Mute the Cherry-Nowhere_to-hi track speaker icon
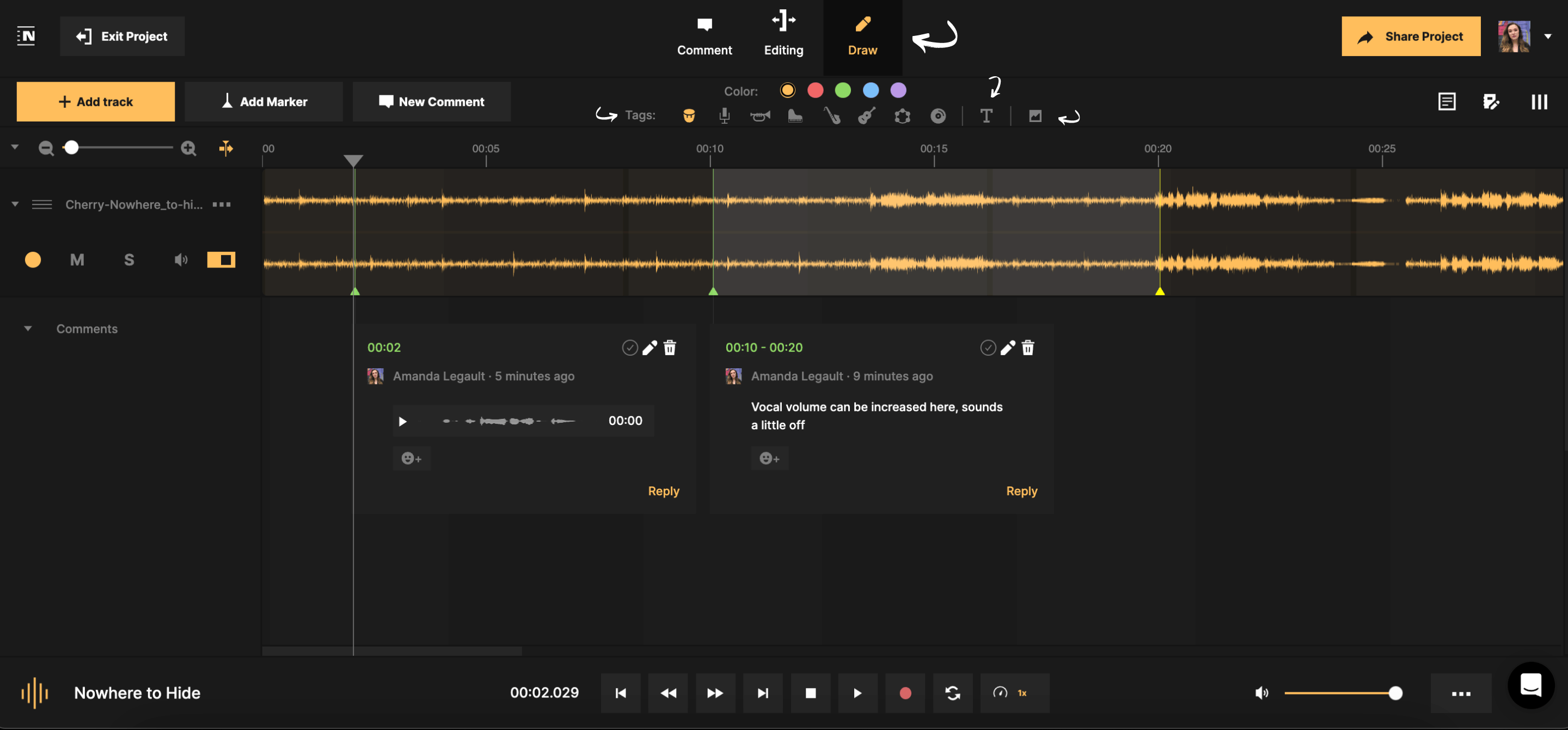Screen dimensions: 1568x730 (x=180, y=259)
